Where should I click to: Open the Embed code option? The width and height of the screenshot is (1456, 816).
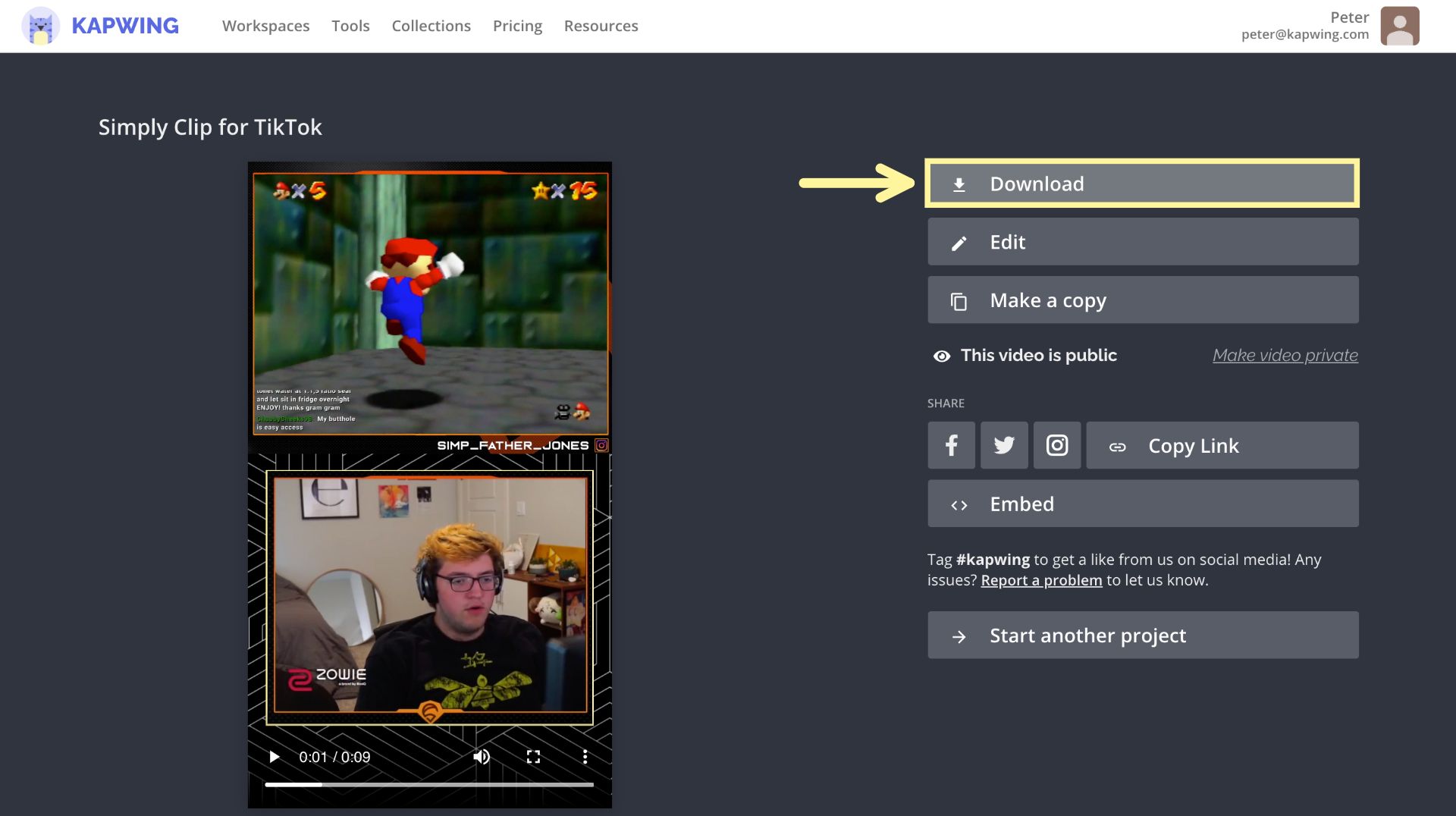1142,504
